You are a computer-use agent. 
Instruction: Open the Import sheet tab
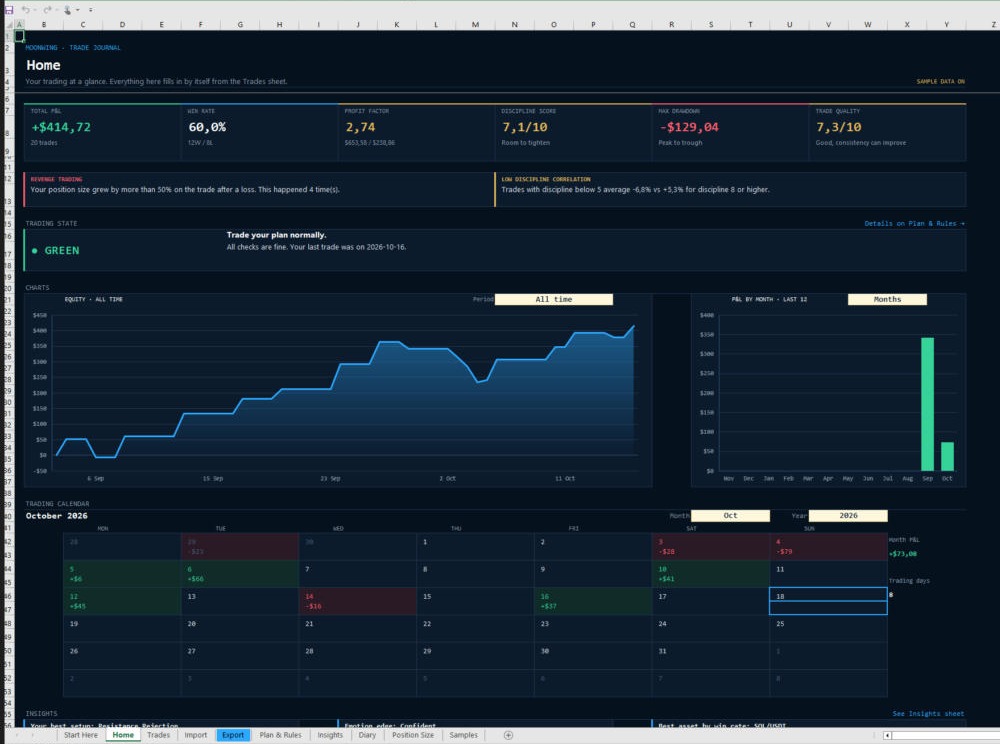point(196,735)
